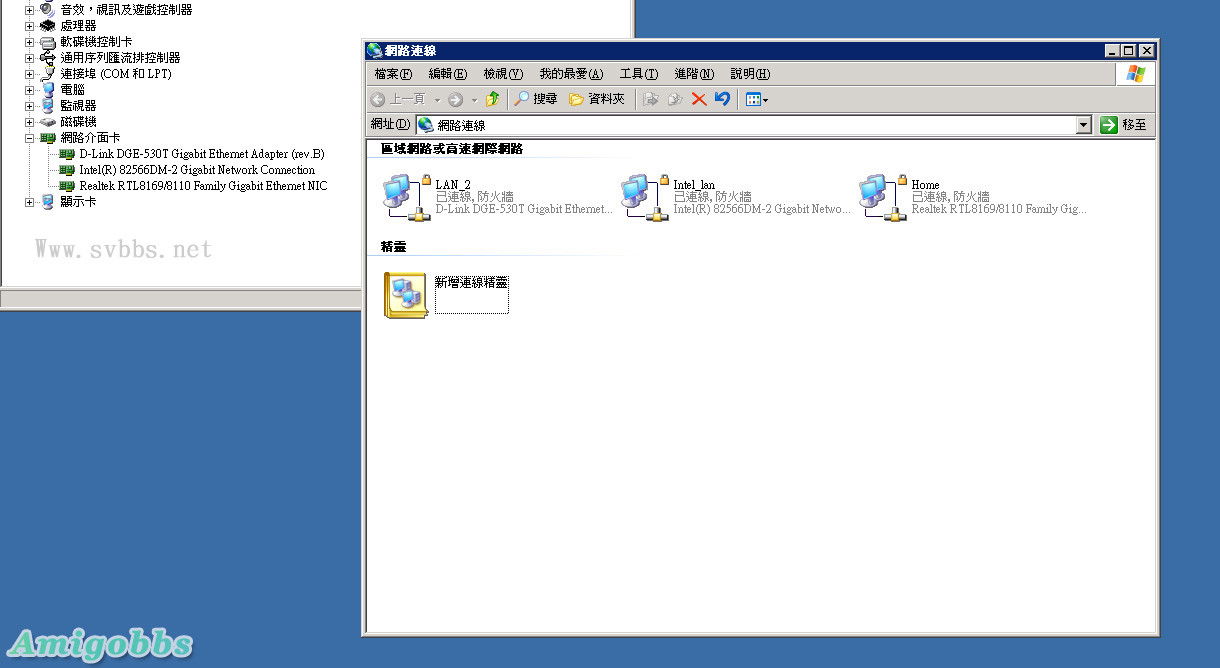Click the Up one level folder icon
Image resolution: width=1220 pixels, height=668 pixels.
[x=492, y=99]
